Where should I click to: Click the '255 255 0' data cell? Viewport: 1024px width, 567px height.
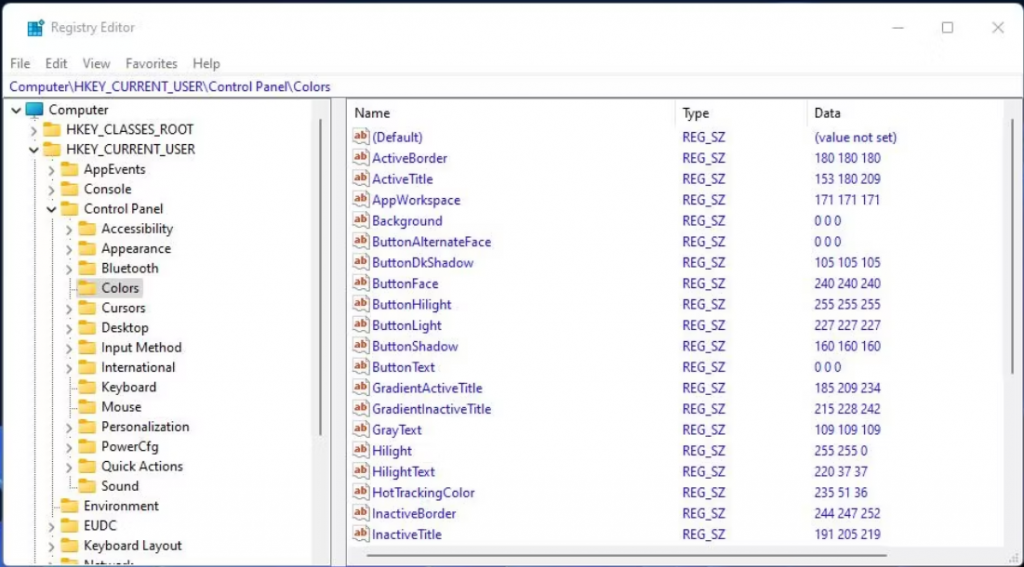[841, 451]
